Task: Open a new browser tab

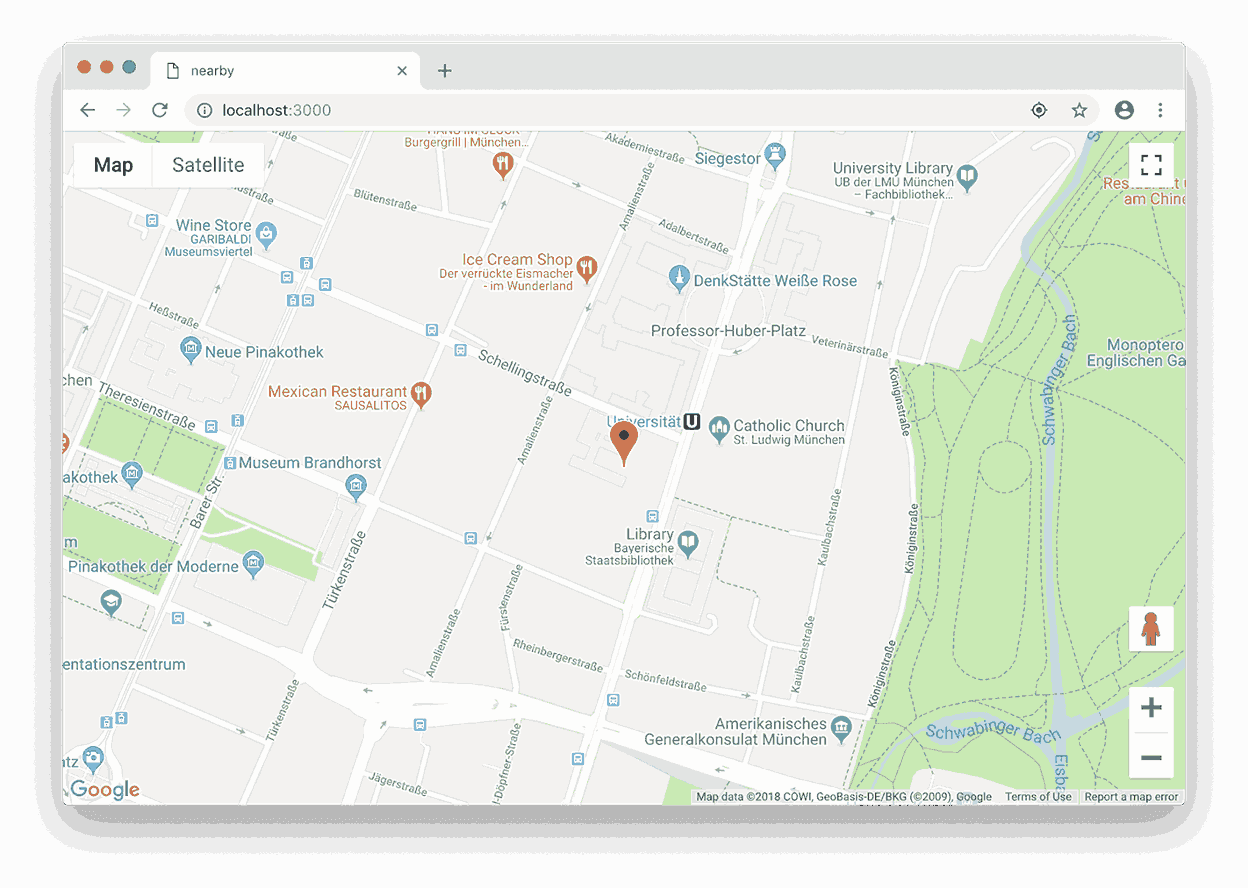Action: click(445, 71)
